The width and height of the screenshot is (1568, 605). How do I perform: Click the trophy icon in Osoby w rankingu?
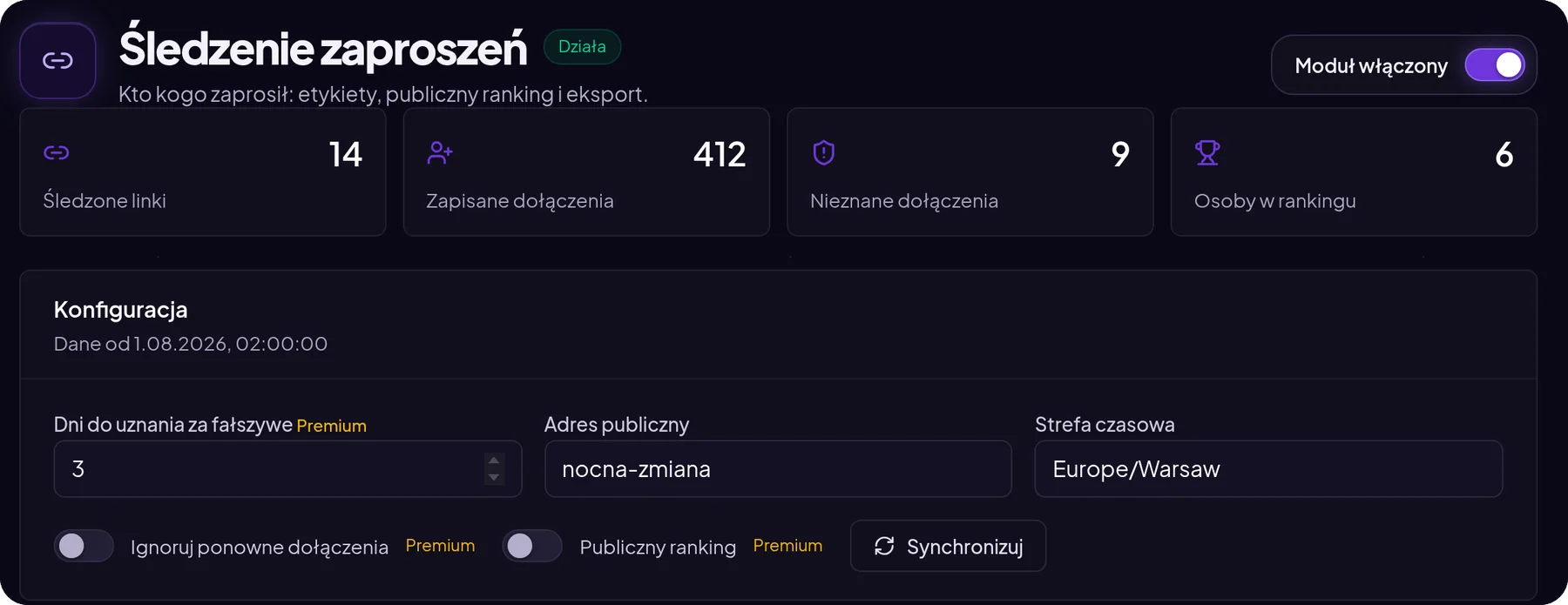(1207, 153)
